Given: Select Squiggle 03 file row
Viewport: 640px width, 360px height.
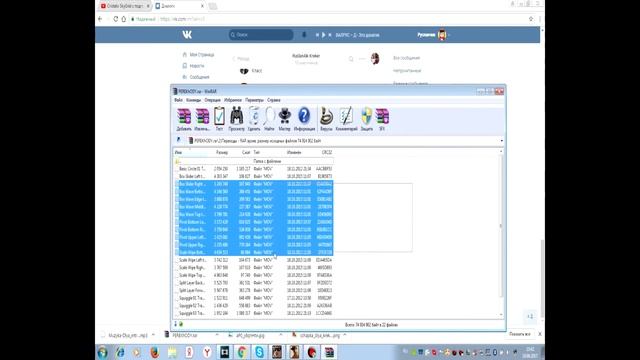Looking at the screenshot, I should pyautogui.click(x=254, y=313).
